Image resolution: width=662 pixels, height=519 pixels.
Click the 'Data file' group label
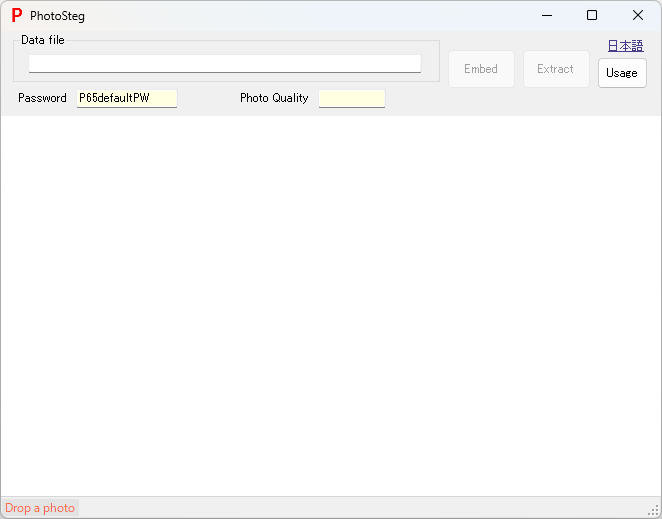(x=43, y=40)
